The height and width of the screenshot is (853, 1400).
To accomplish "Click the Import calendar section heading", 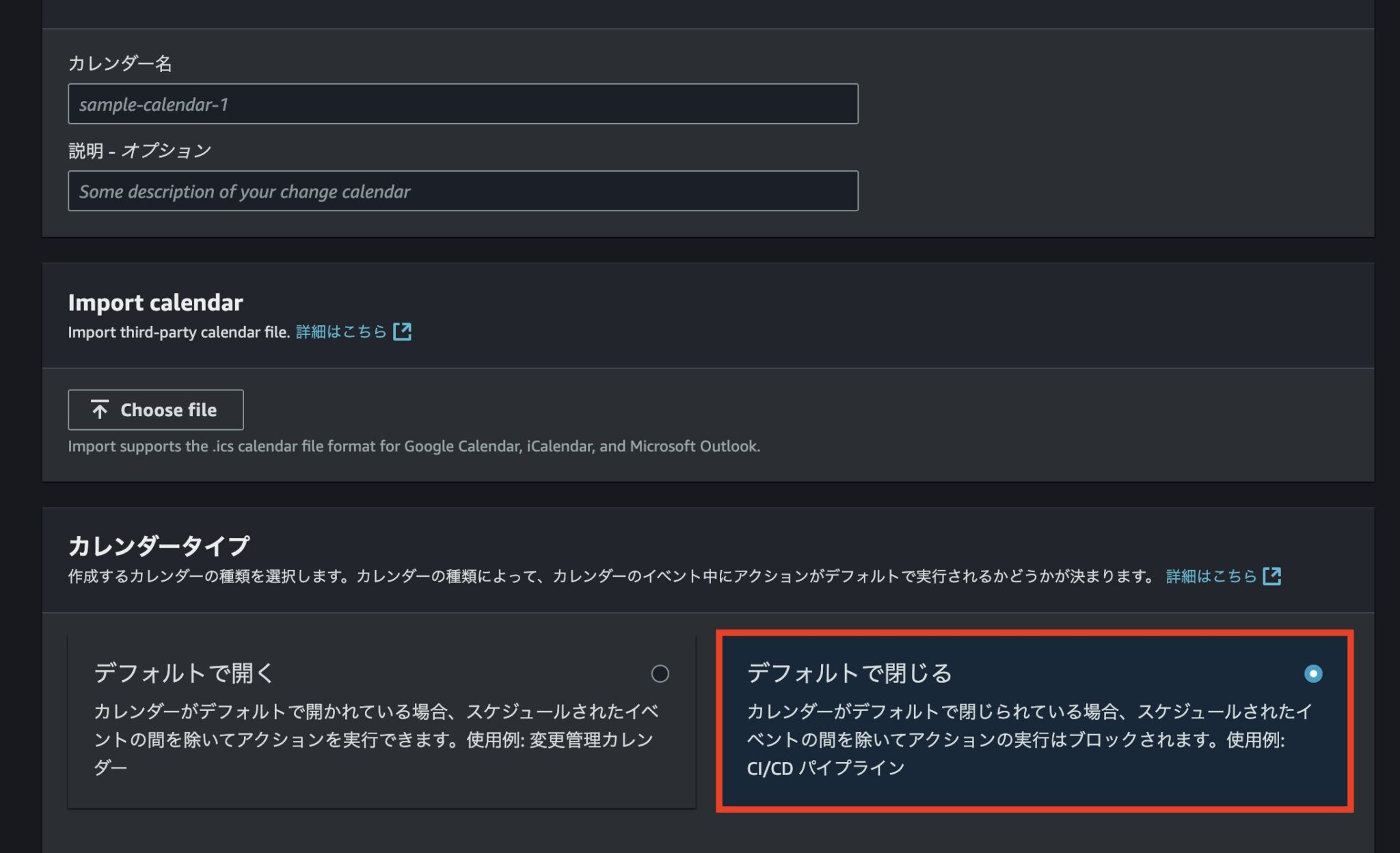I will pyautogui.click(x=155, y=303).
